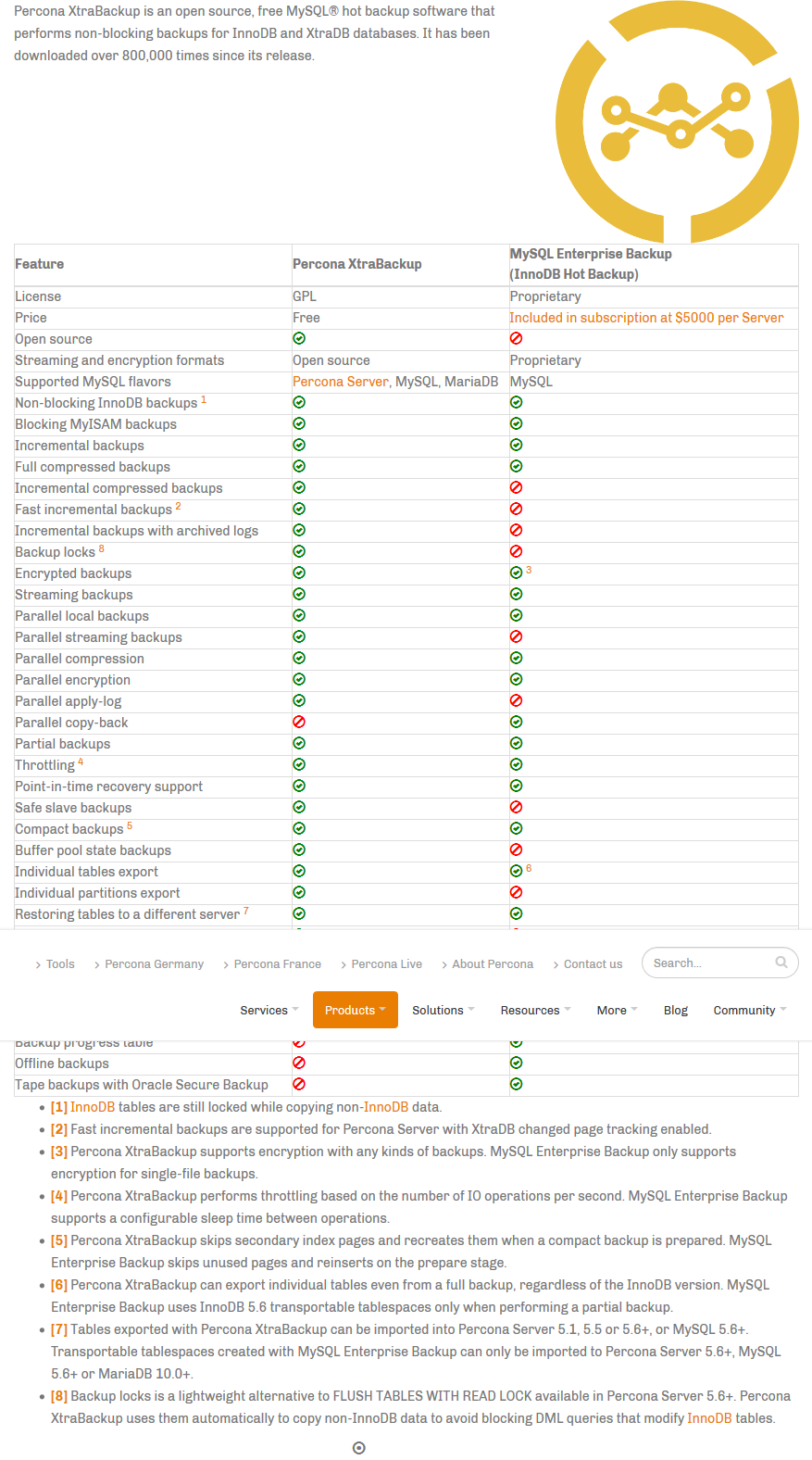Open the Resources dropdown

[x=536, y=1010]
